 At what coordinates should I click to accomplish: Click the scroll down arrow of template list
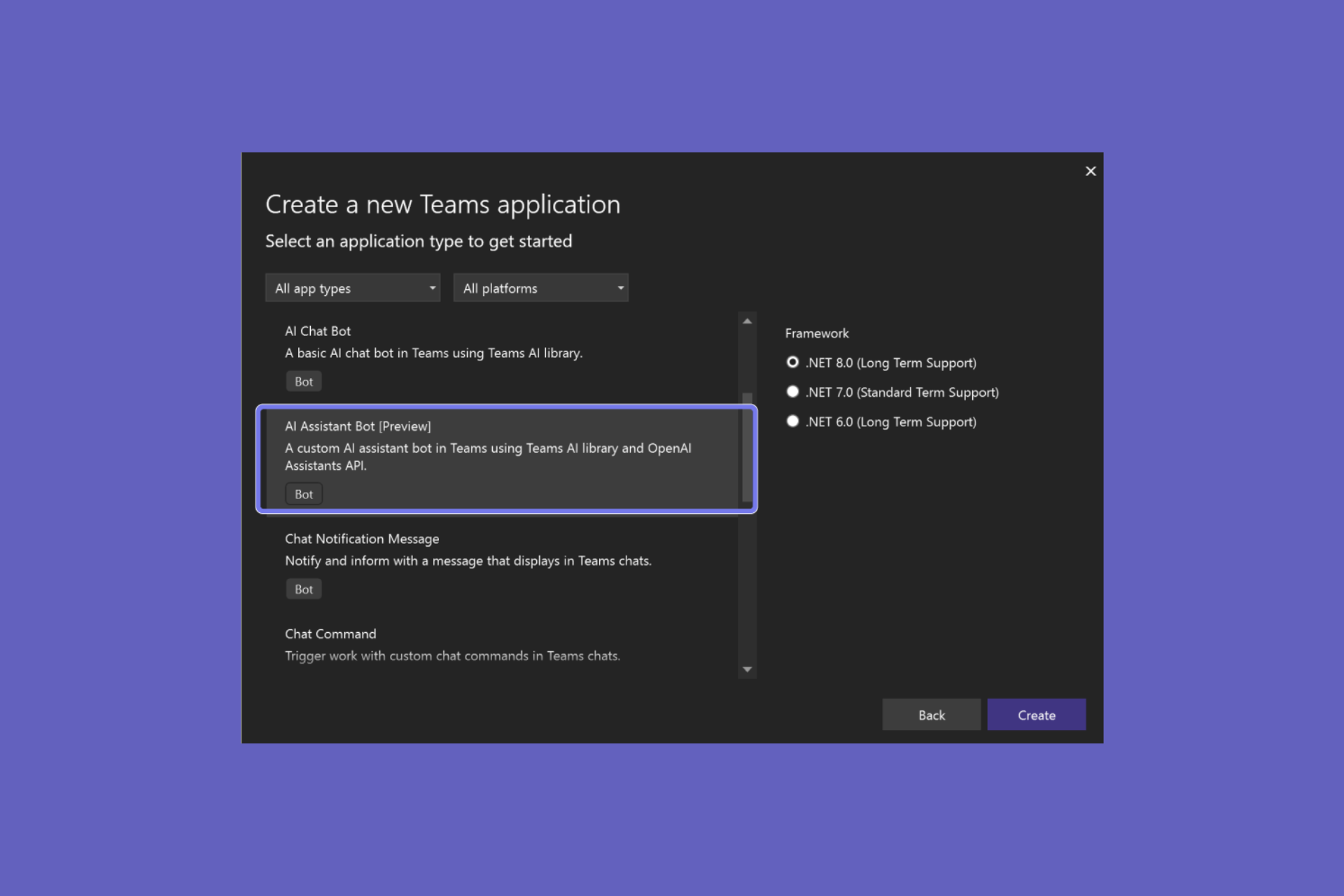click(x=747, y=669)
